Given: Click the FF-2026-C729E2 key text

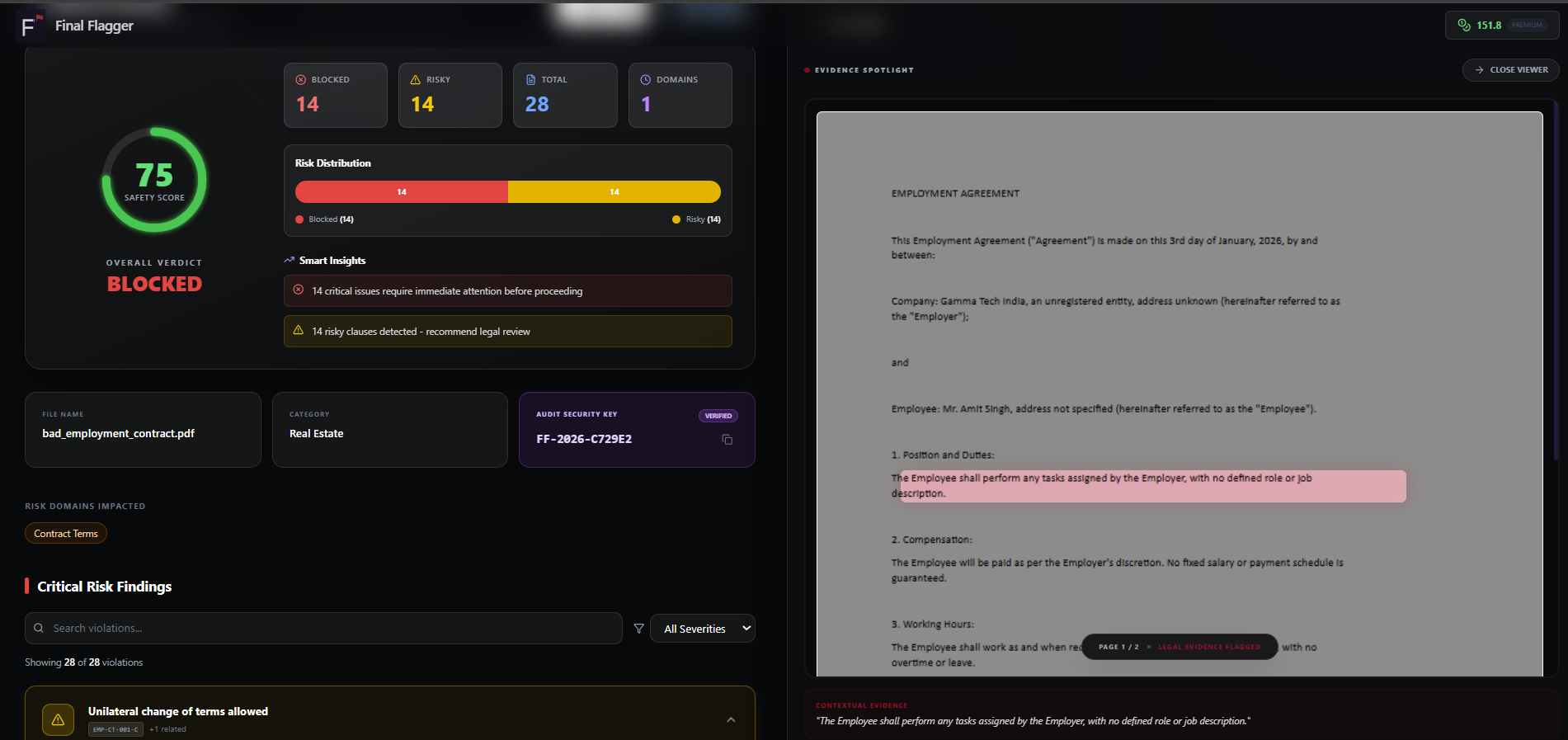Looking at the screenshot, I should [584, 439].
